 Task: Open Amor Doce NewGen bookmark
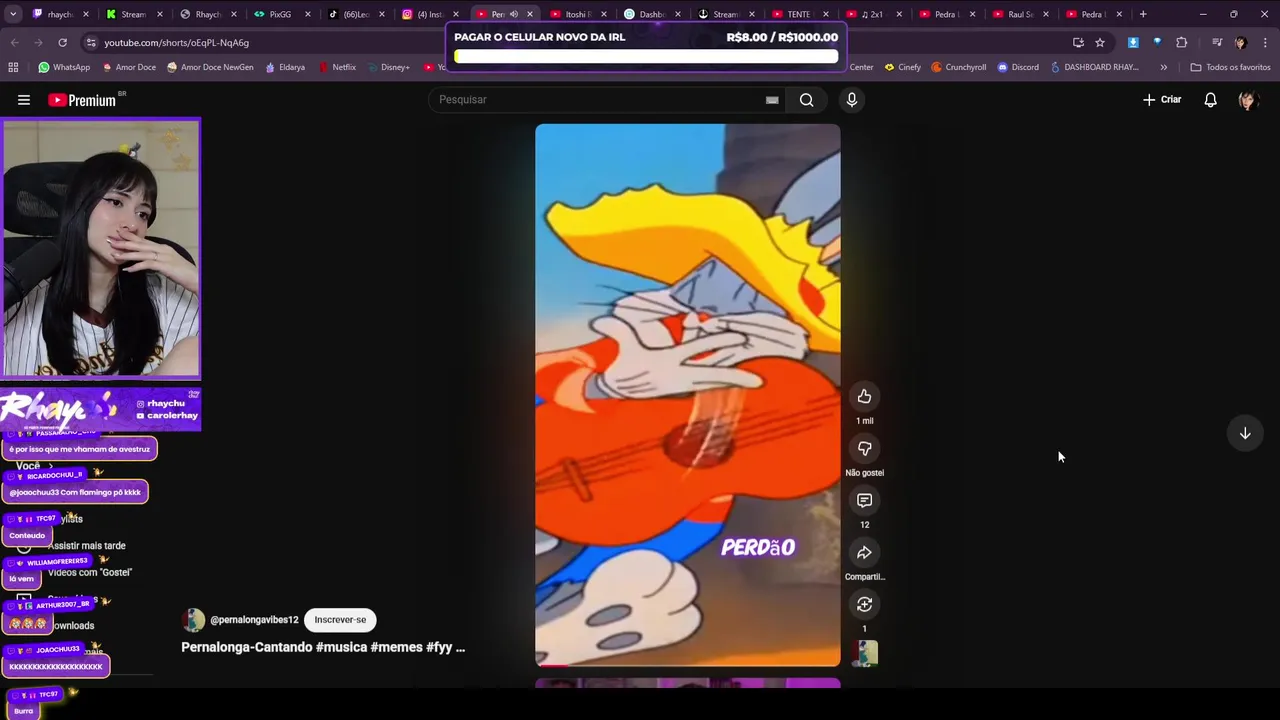pos(210,67)
